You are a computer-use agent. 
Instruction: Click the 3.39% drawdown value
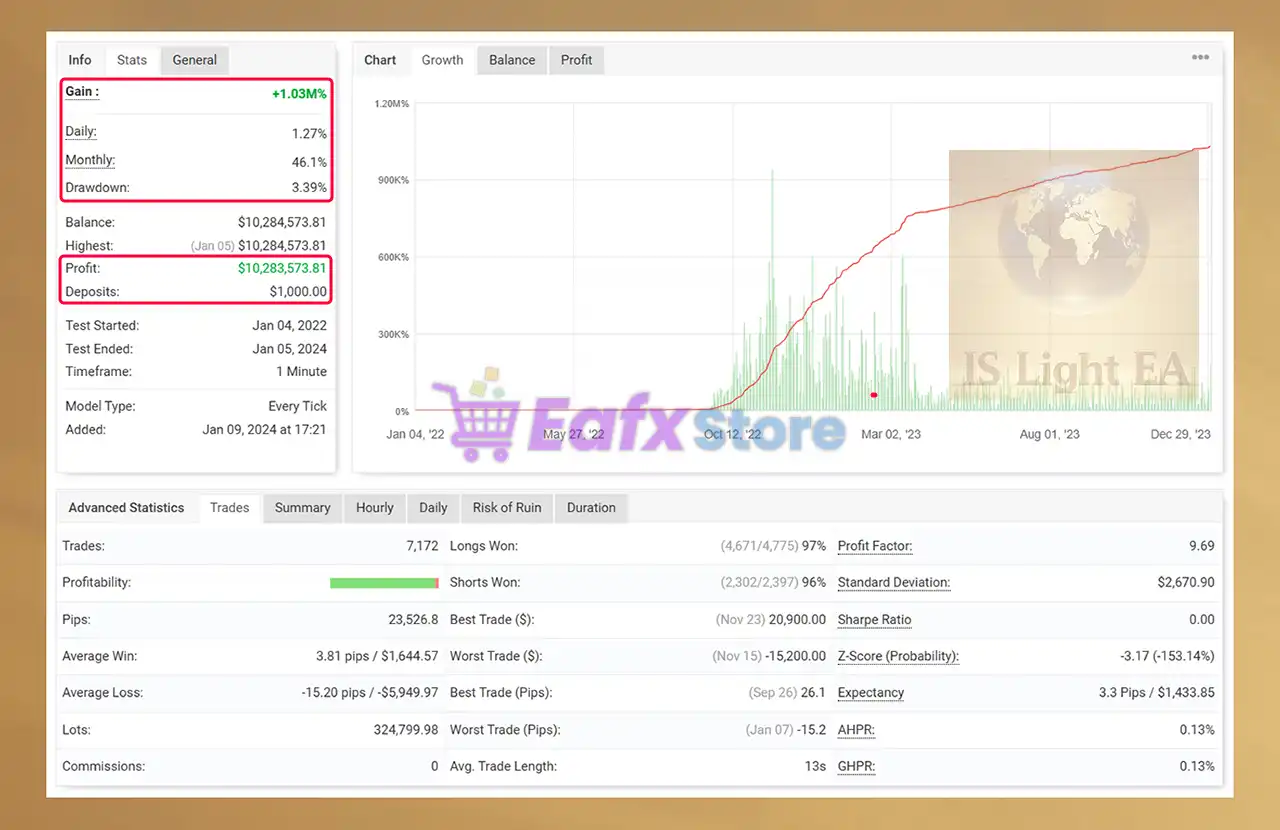click(x=309, y=188)
